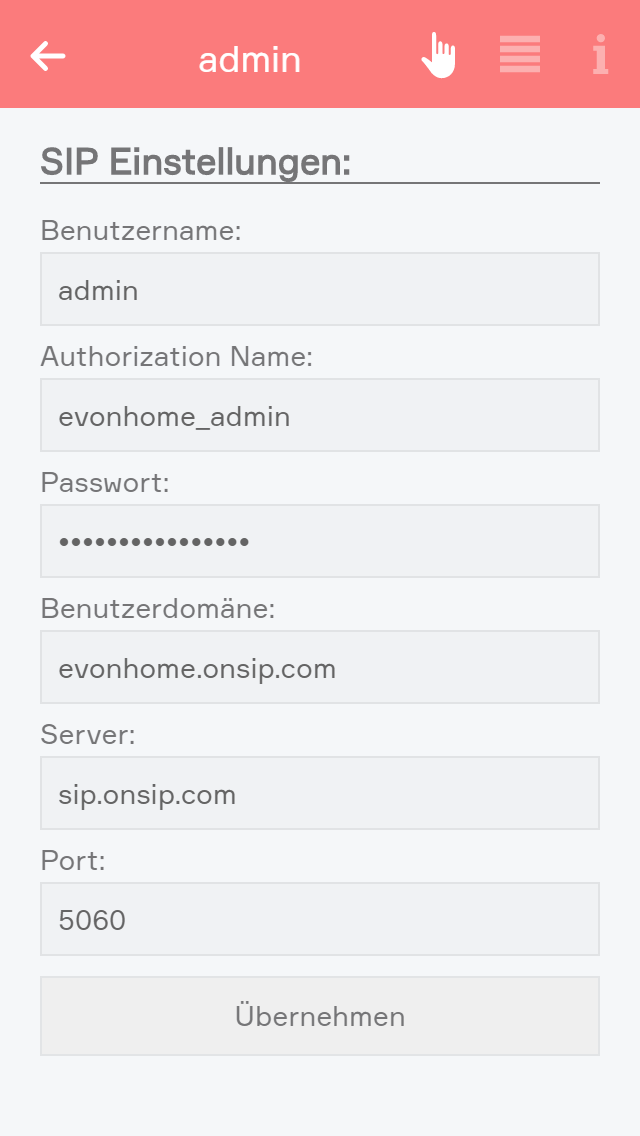Click the Benutzerdomäne label

coord(158,609)
